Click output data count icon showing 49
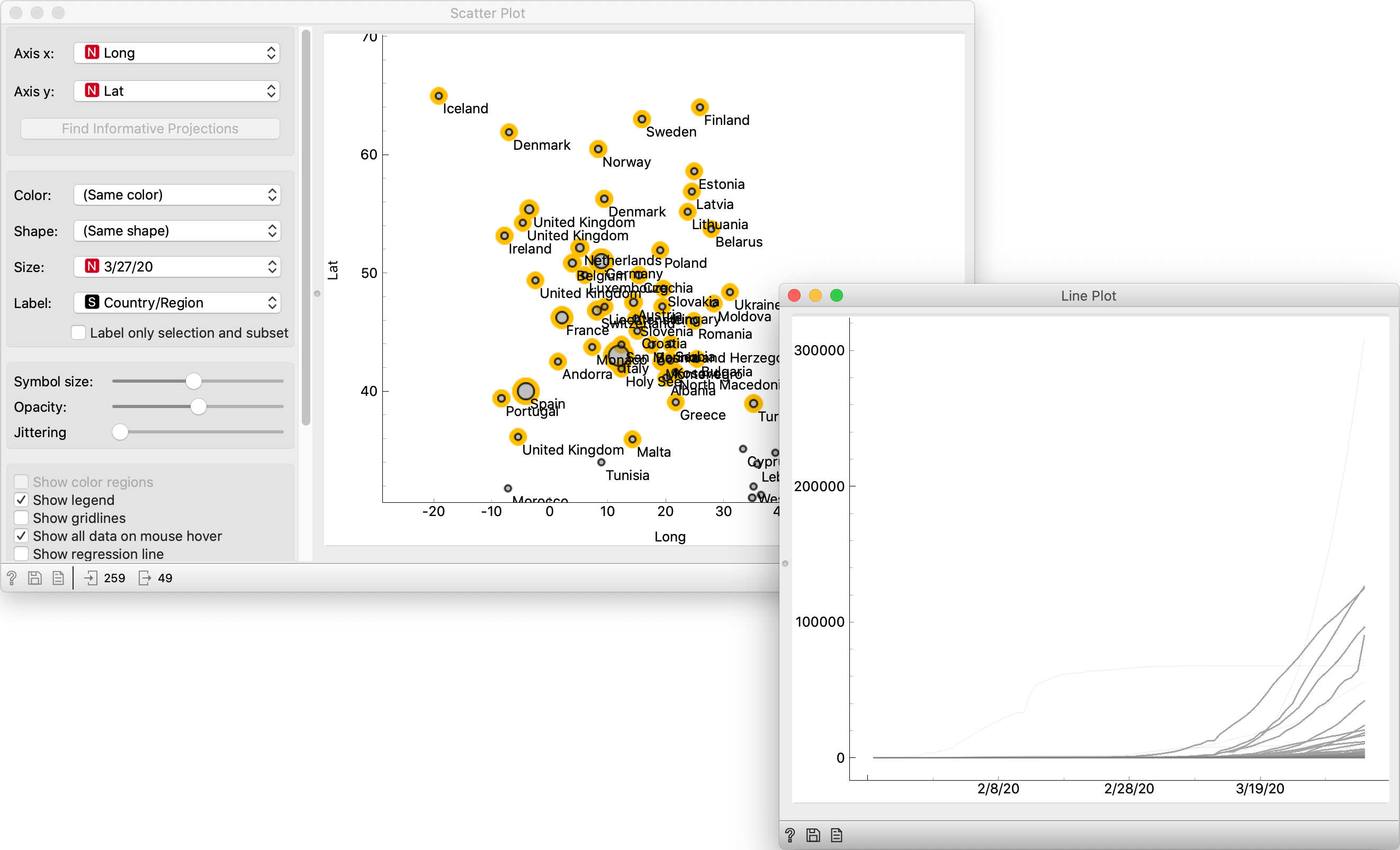 point(145,578)
